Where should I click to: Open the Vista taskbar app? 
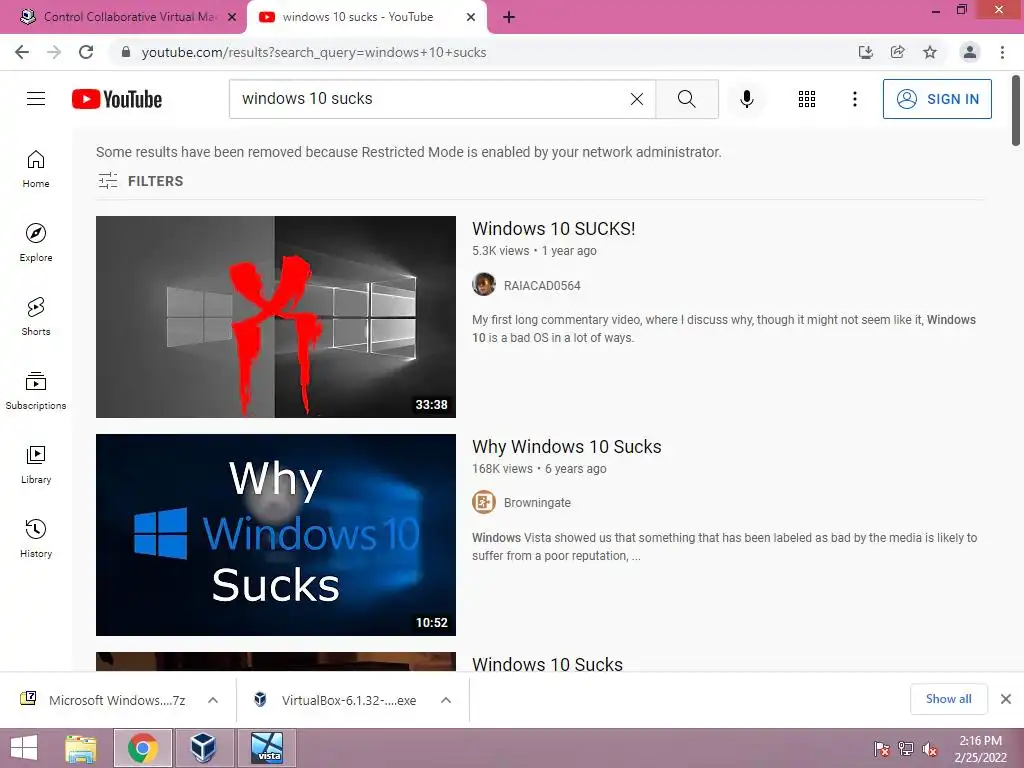[267, 748]
